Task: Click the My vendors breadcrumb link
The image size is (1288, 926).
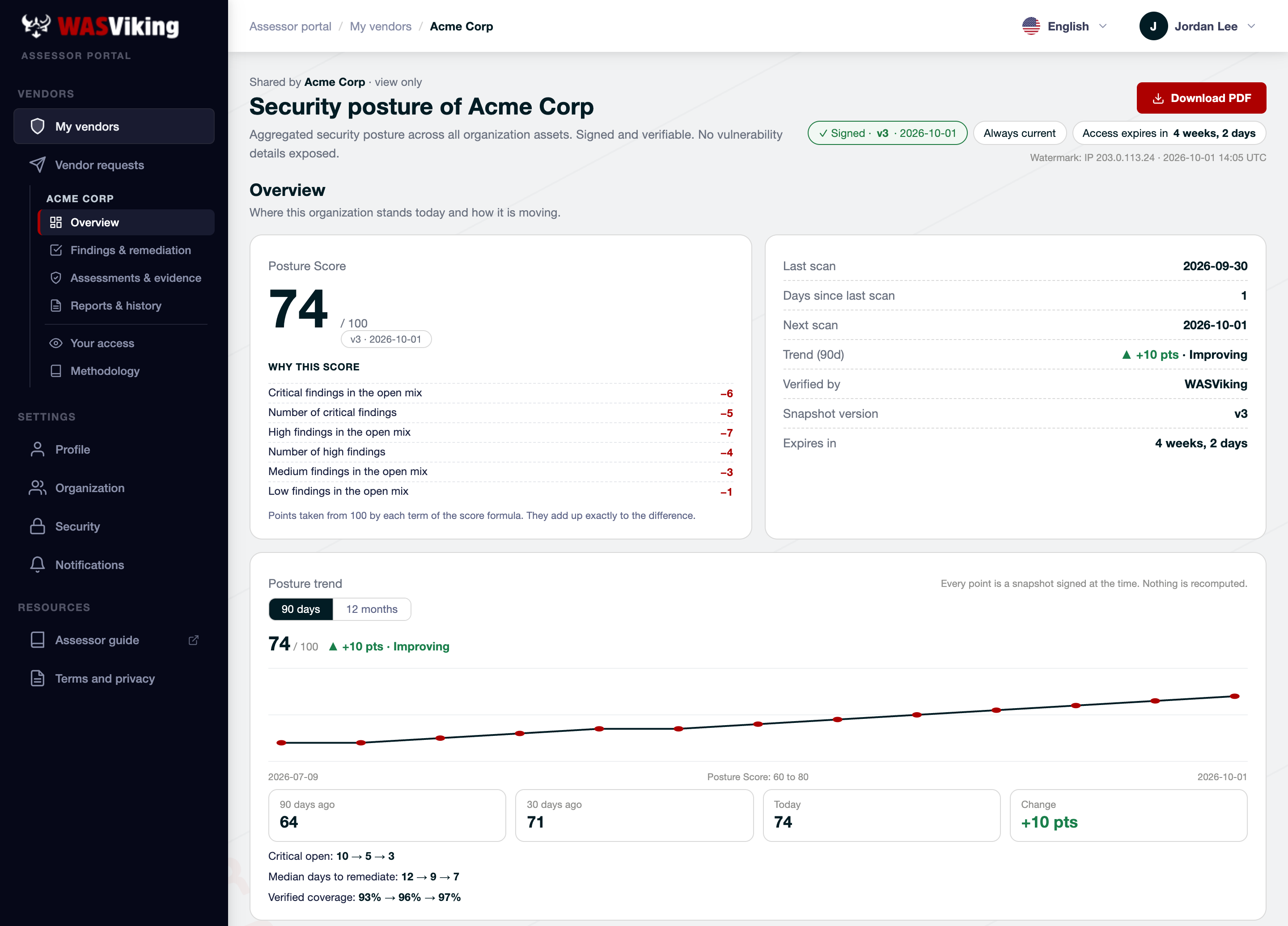Action: (x=381, y=26)
